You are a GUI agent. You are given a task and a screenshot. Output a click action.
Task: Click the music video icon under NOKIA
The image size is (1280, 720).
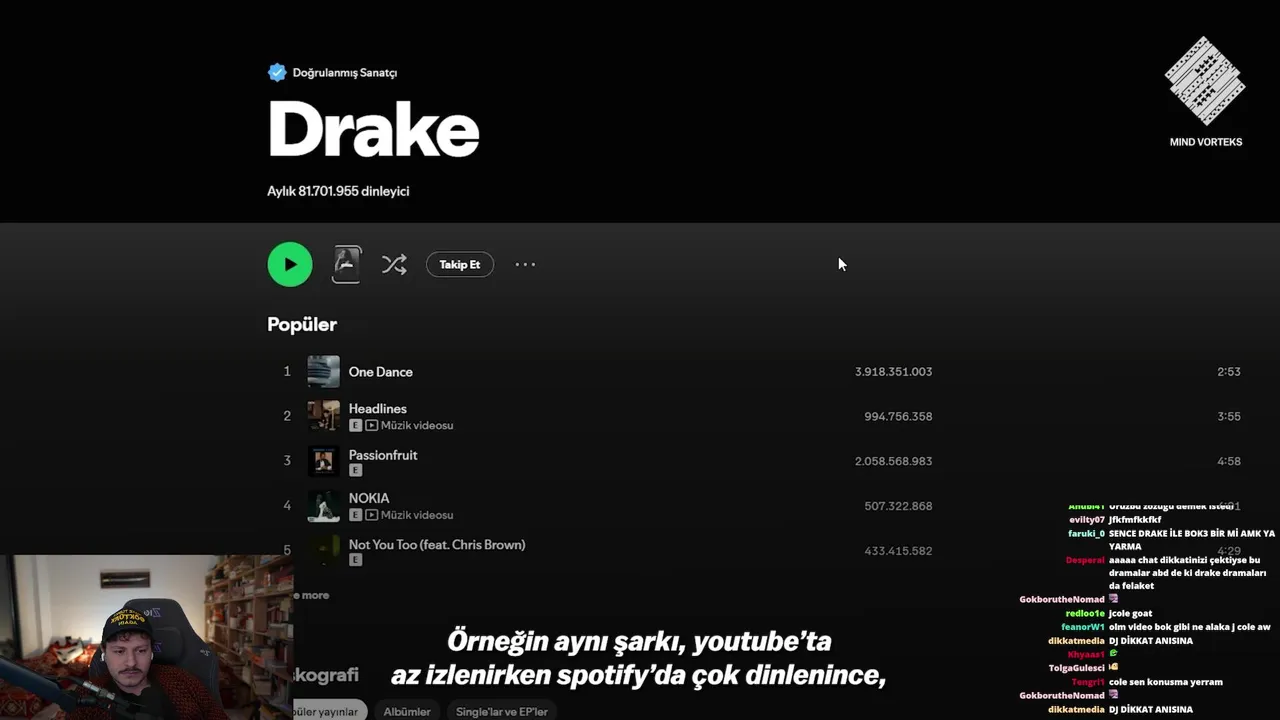pyautogui.click(x=371, y=515)
